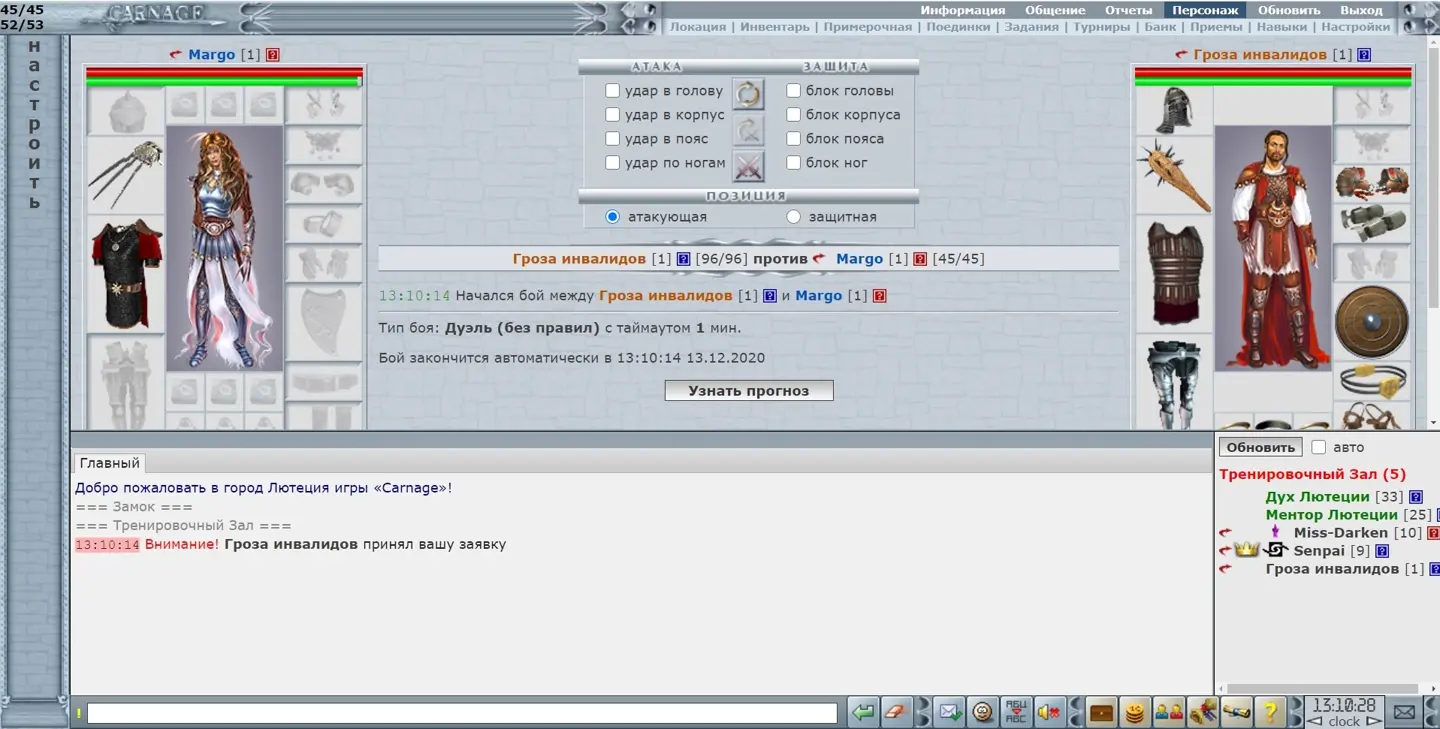Open the 'Инвентарь' submenu item
This screenshot has width=1440, height=729.
pyautogui.click(x=774, y=27)
